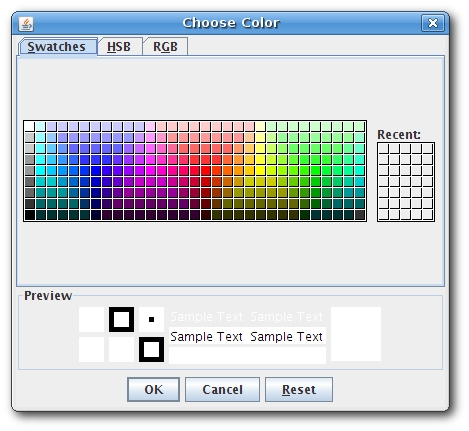This screenshot has width=469, height=431.
Task: Choose the pure blue swatch
Action: click(x=96, y=170)
